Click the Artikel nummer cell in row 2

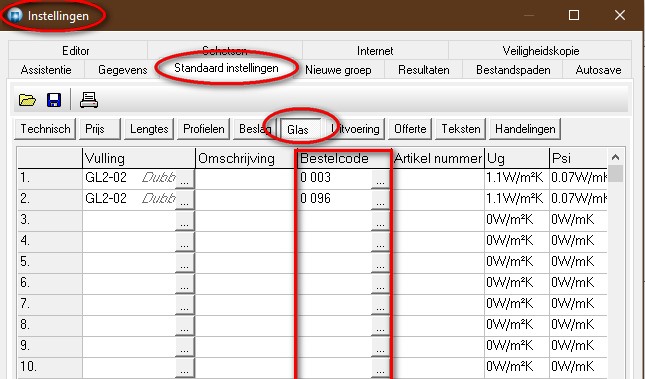click(x=439, y=200)
